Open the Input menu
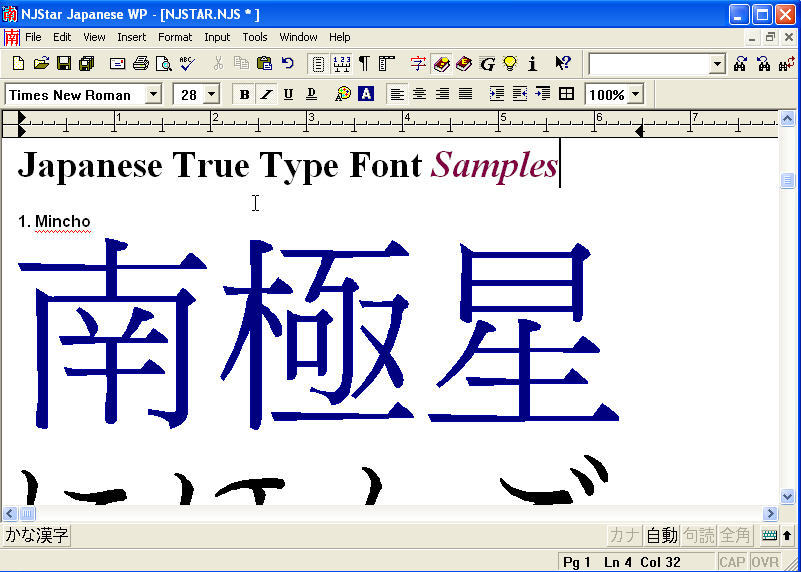 click(217, 37)
